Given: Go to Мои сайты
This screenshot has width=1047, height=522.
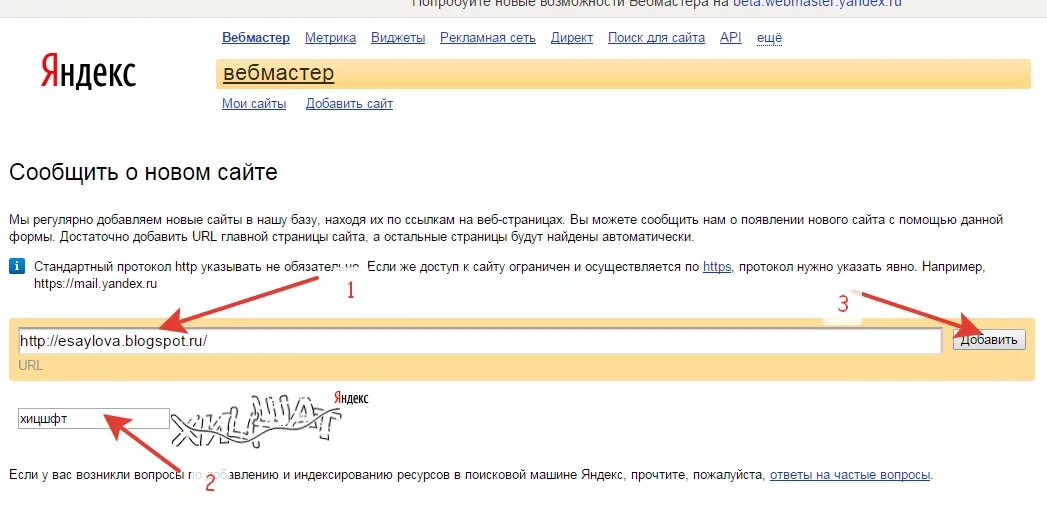Looking at the screenshot, I should 254,104.
